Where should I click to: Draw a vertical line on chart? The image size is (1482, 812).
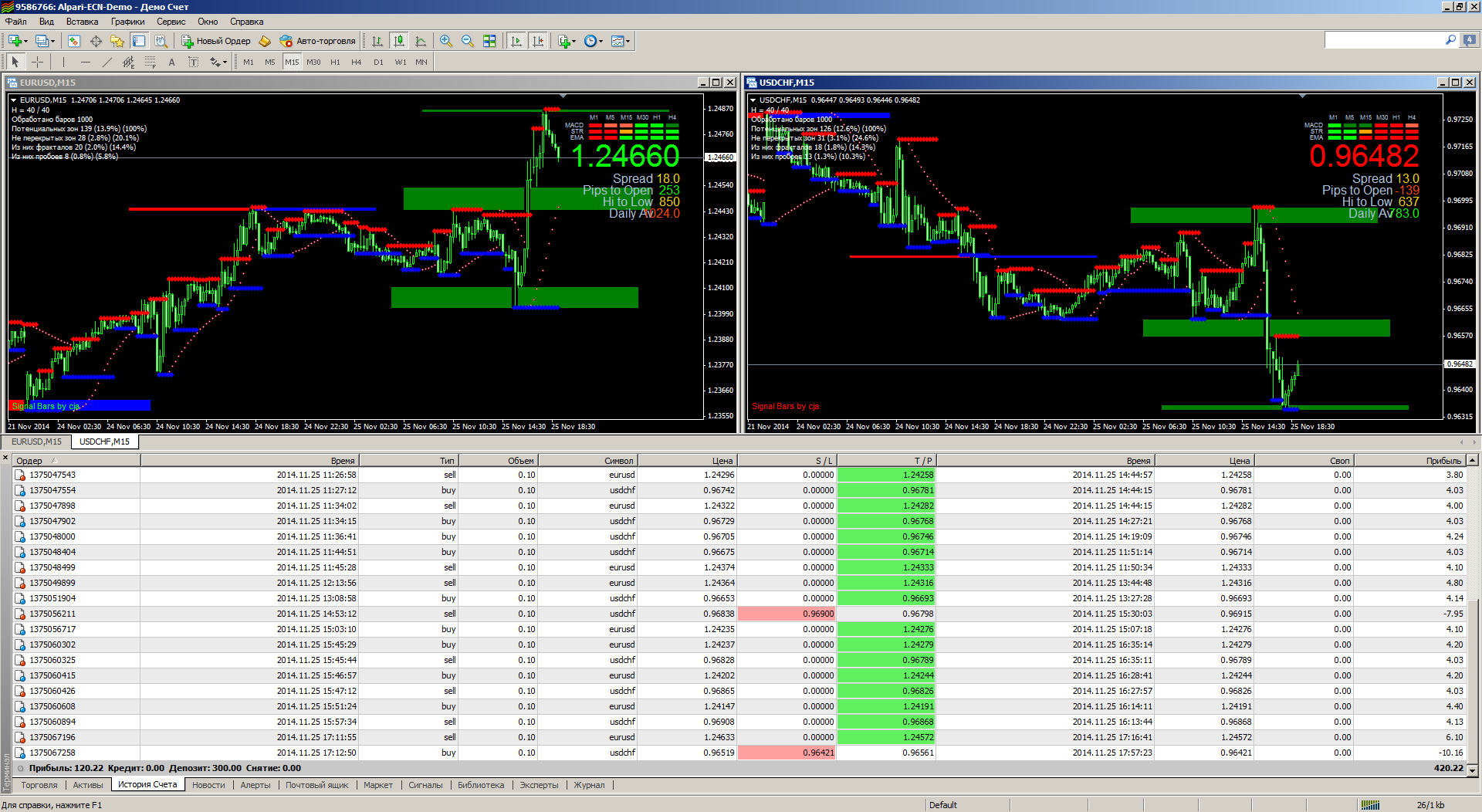[64, 62]
